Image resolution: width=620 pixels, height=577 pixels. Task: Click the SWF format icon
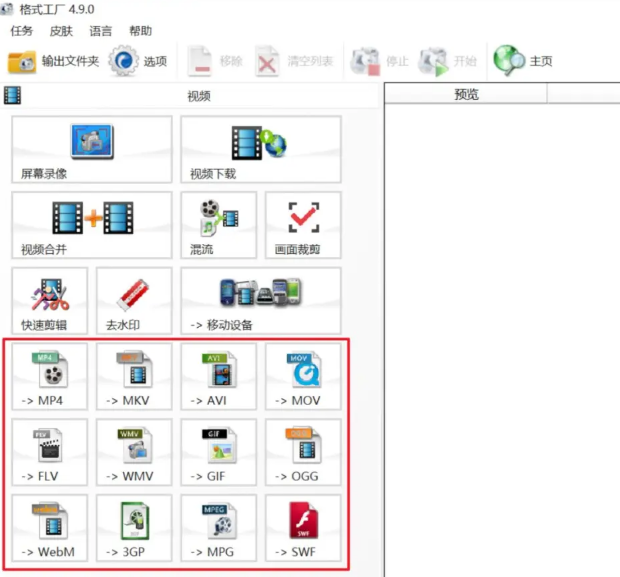[x=303, y=528]
